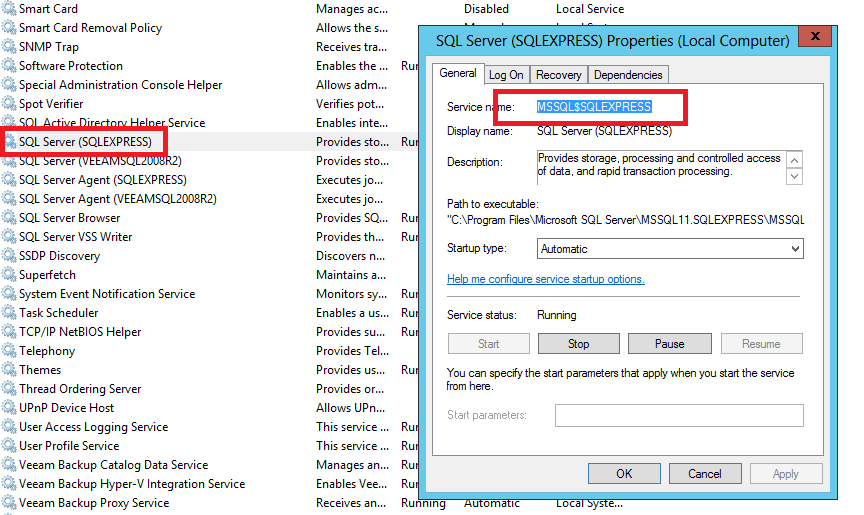Click gear icon beside Smart Card Removal Policy
Image resolution: width=864 pixels, height=515 pixels.
coord(9,28)
